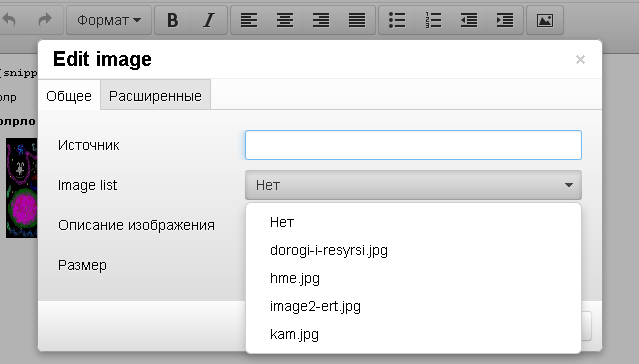Choose kam.jpg from the list

(x=413, y=334)
